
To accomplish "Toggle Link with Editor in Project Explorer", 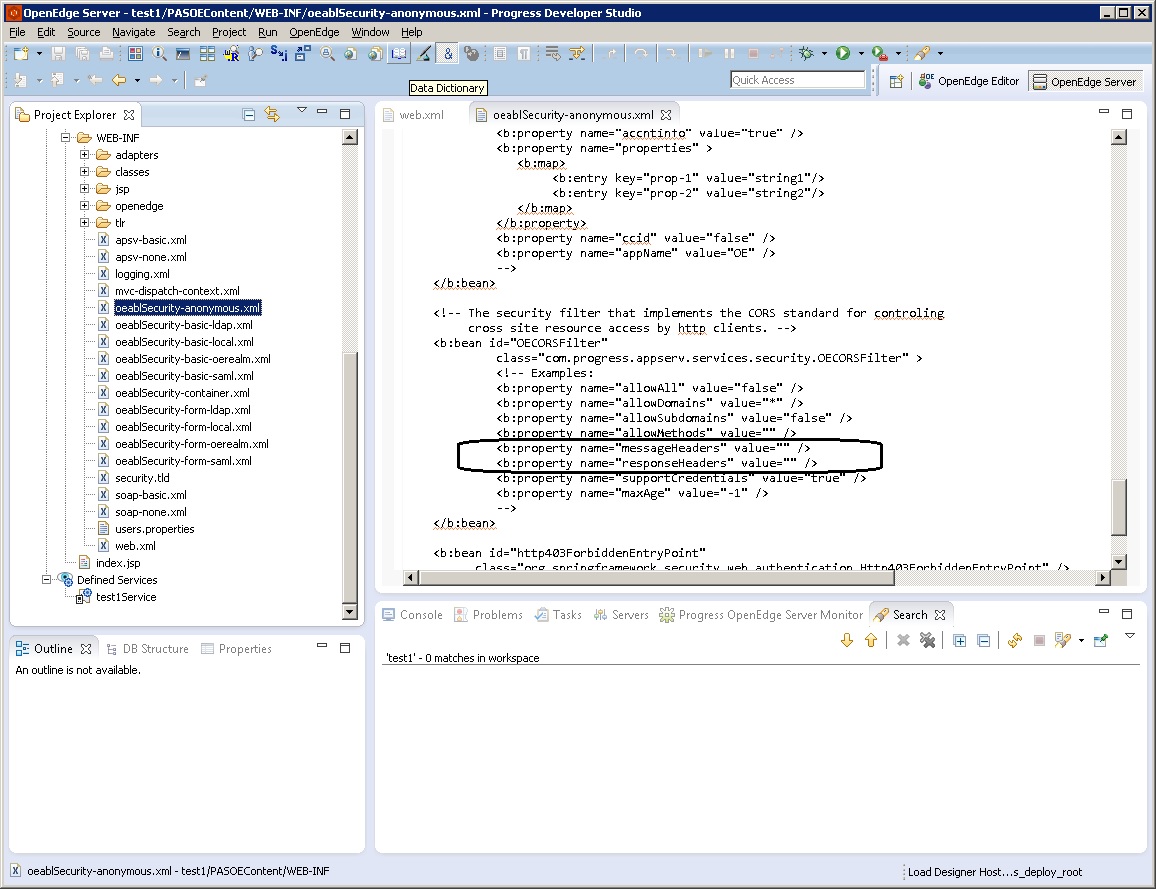I will [x=272, y=114].
